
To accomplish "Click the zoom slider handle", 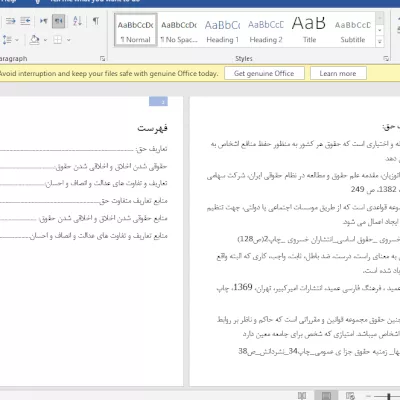I will click(389, 396).
